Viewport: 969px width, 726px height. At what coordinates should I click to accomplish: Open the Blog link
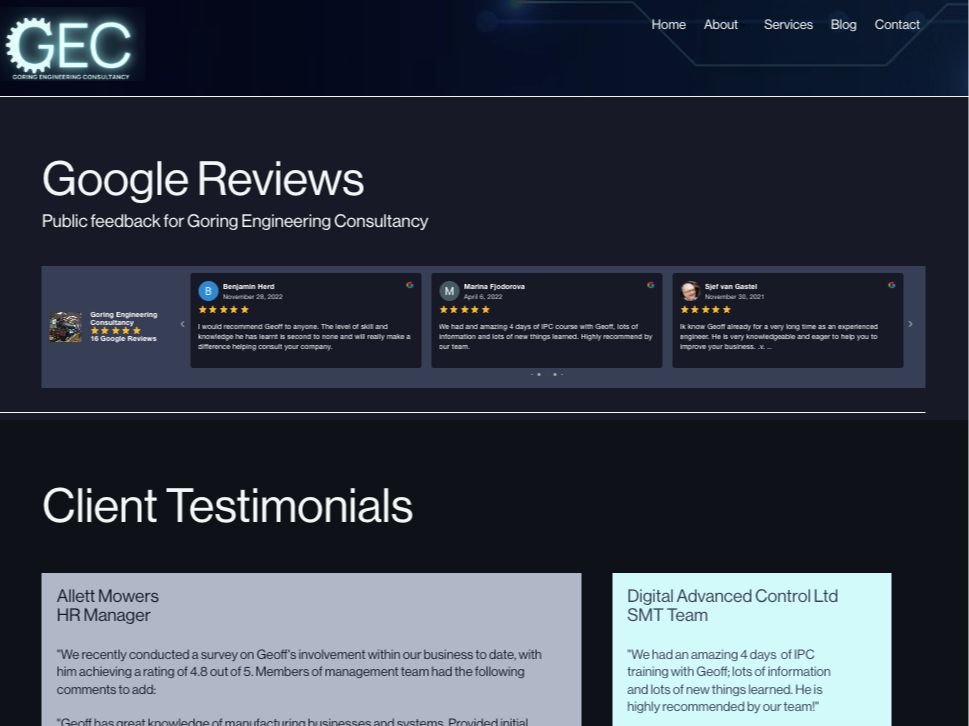[x=843, y=25]
